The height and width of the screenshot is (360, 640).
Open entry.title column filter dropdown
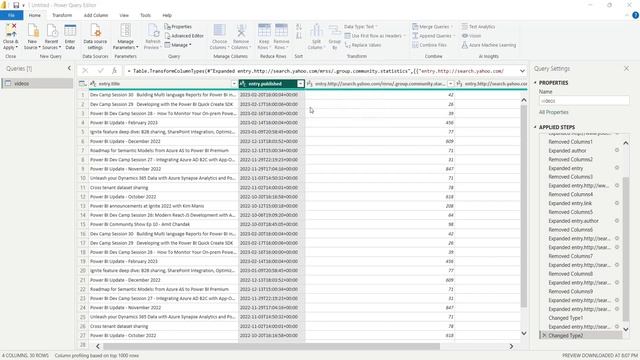234,84
